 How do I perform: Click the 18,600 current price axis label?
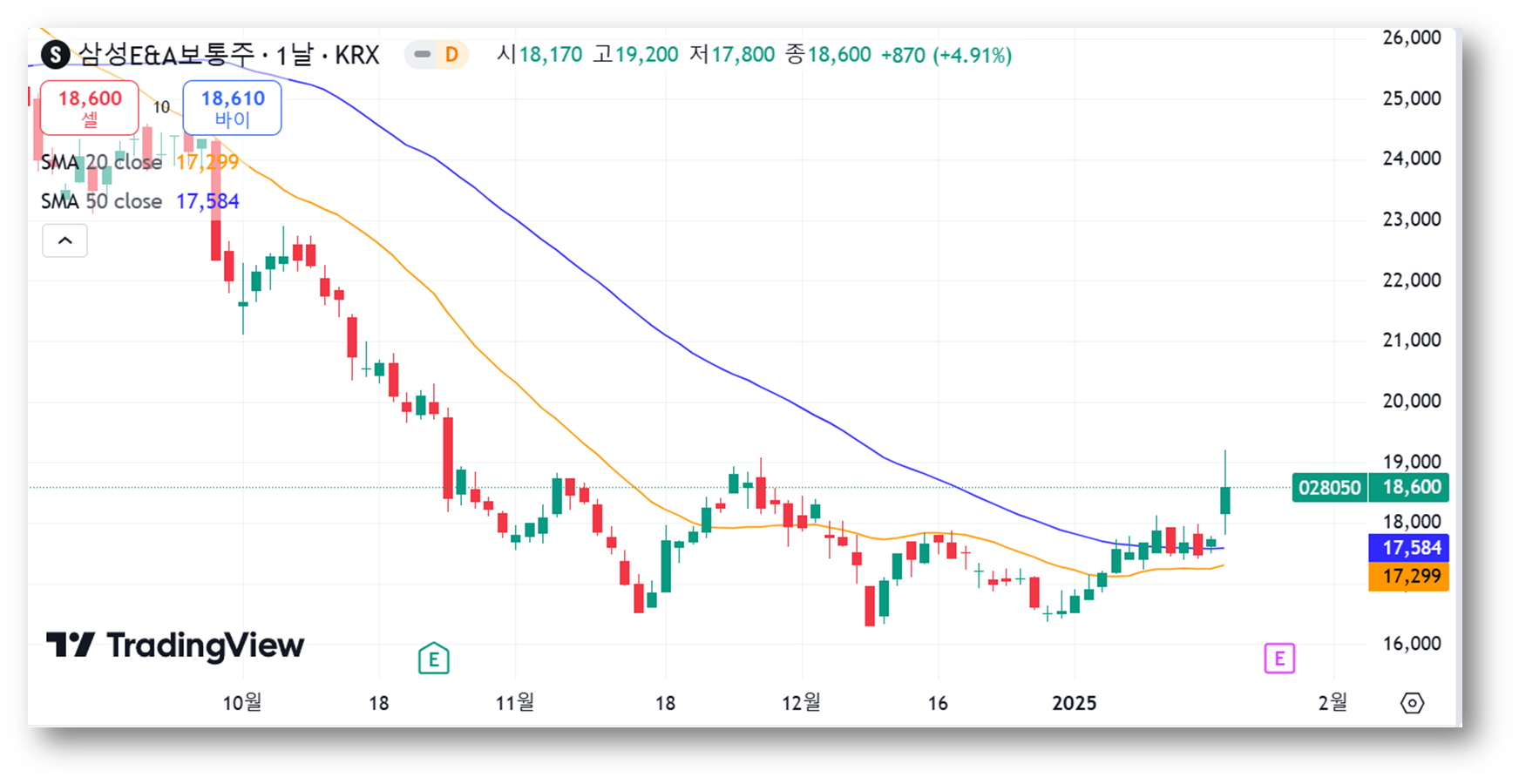pos(1409,488)
